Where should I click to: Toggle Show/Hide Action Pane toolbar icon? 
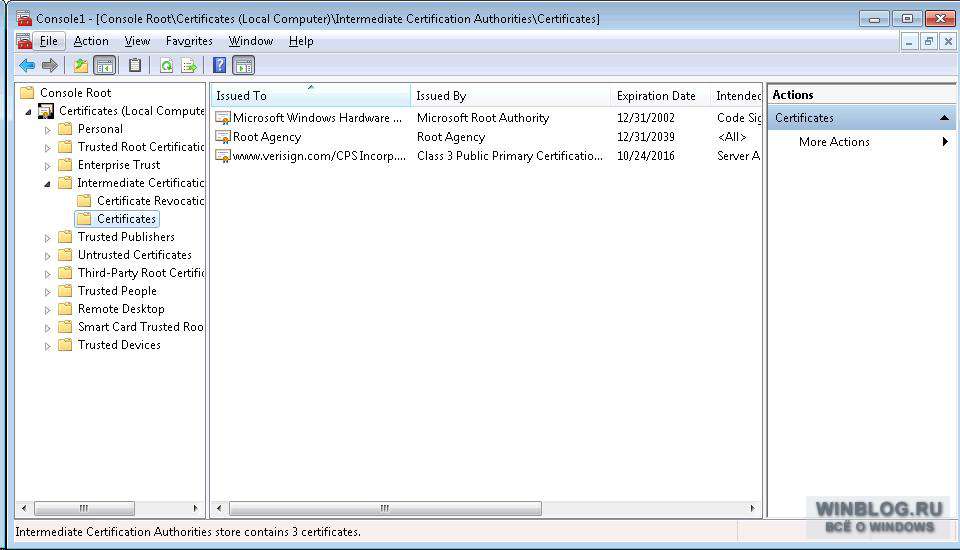click(x=244, y=65)
